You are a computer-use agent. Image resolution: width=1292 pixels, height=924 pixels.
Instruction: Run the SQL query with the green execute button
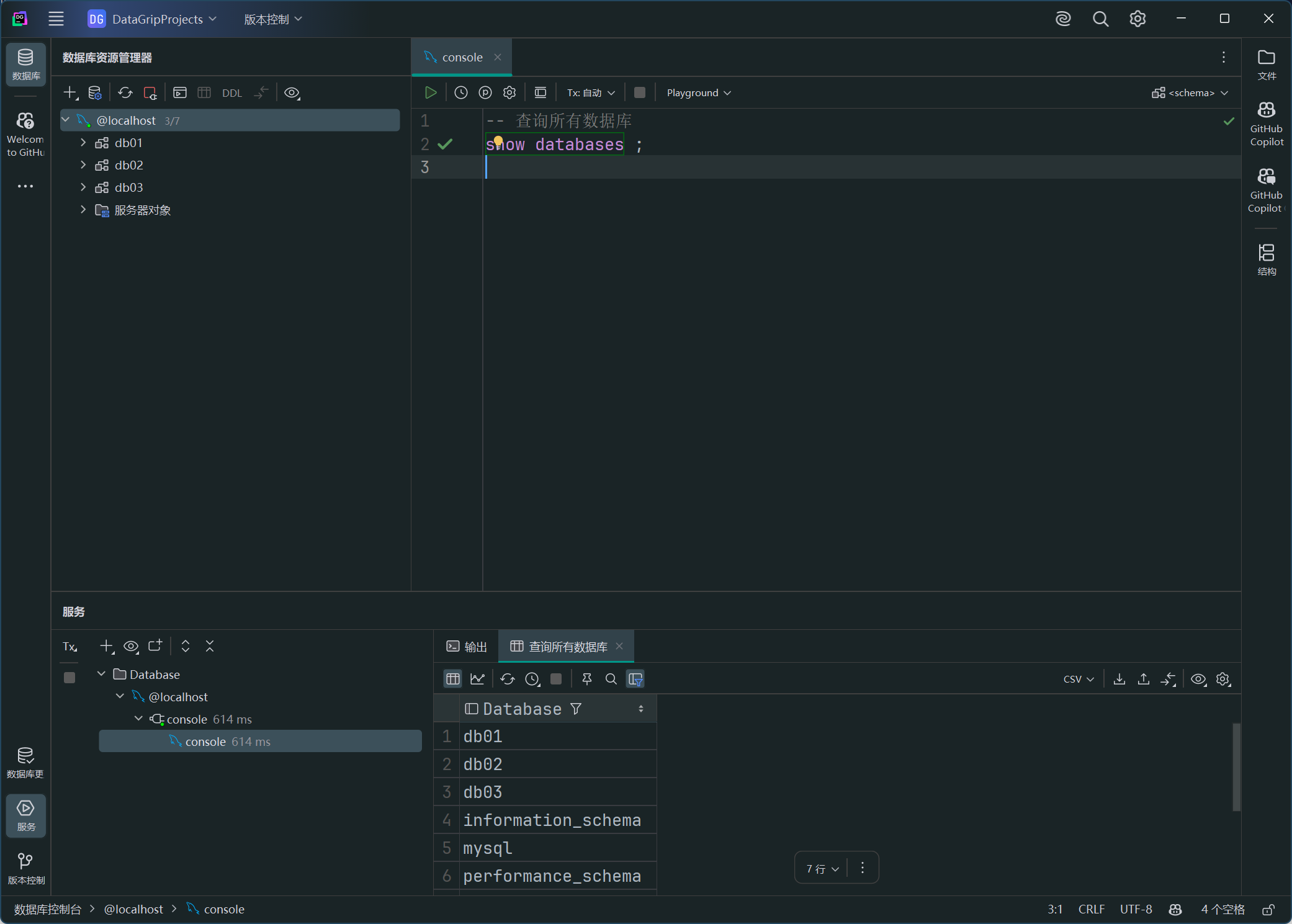point(431,92)
